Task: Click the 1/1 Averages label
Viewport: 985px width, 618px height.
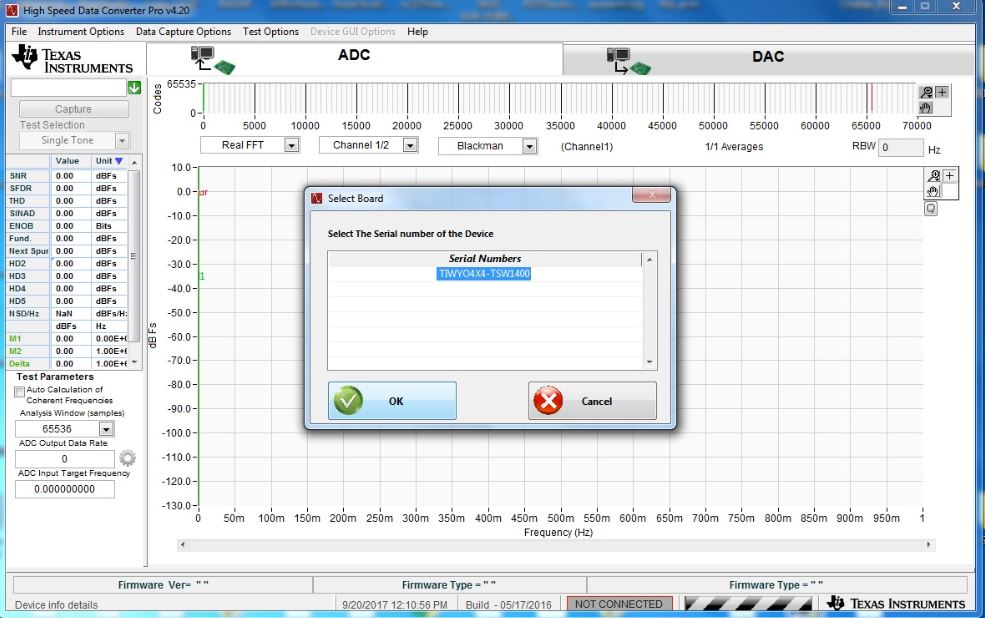Action: [734, 146]
